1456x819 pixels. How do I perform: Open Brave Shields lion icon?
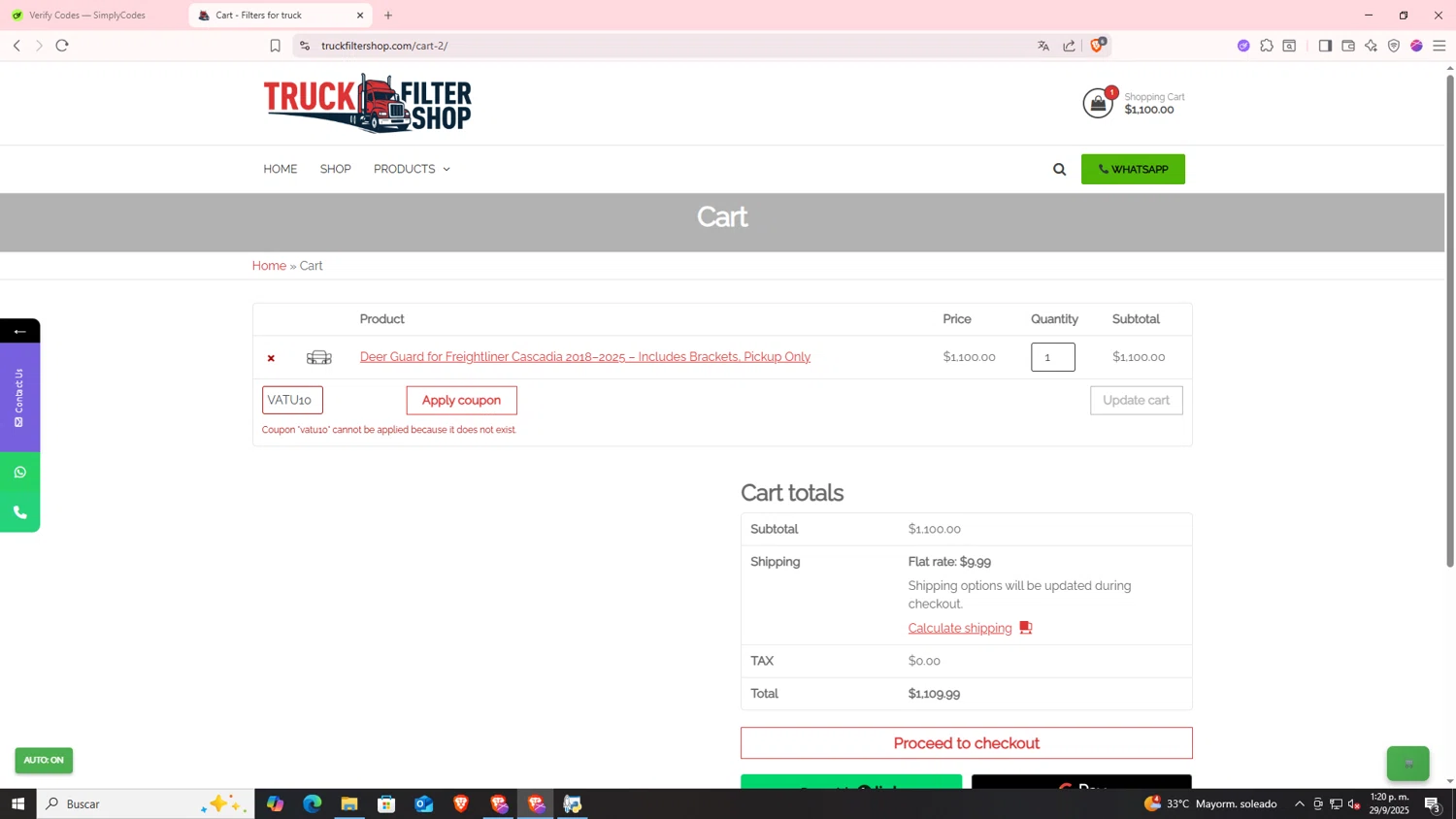1098,45
